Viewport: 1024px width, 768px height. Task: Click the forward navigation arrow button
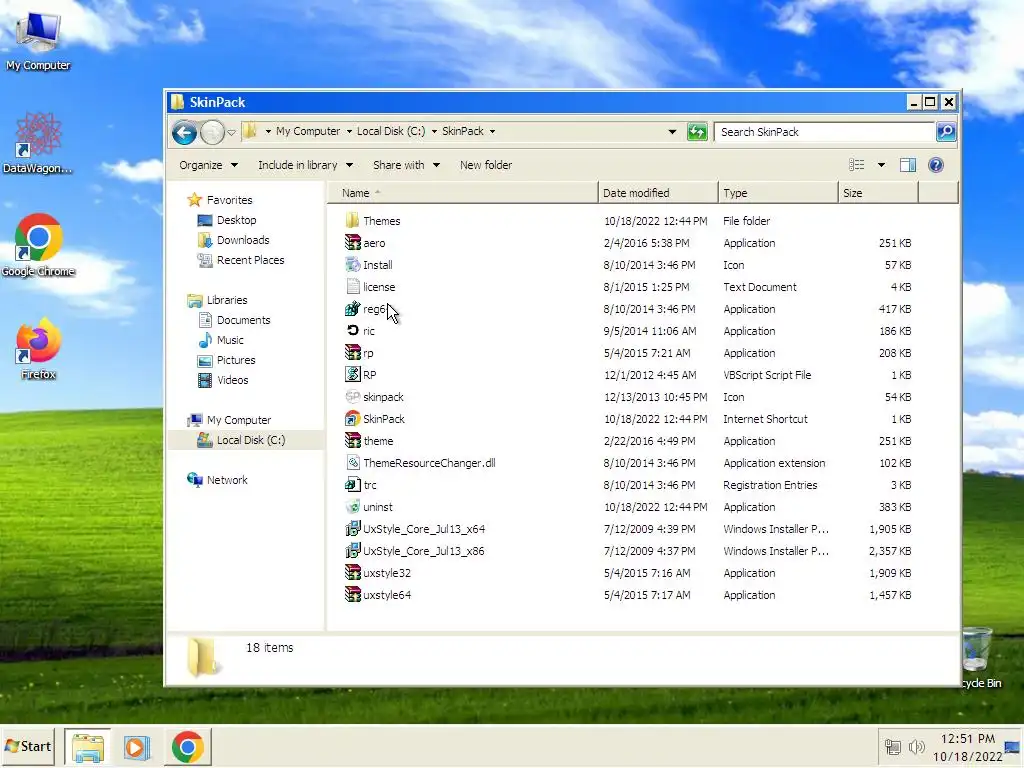point(212,133)
